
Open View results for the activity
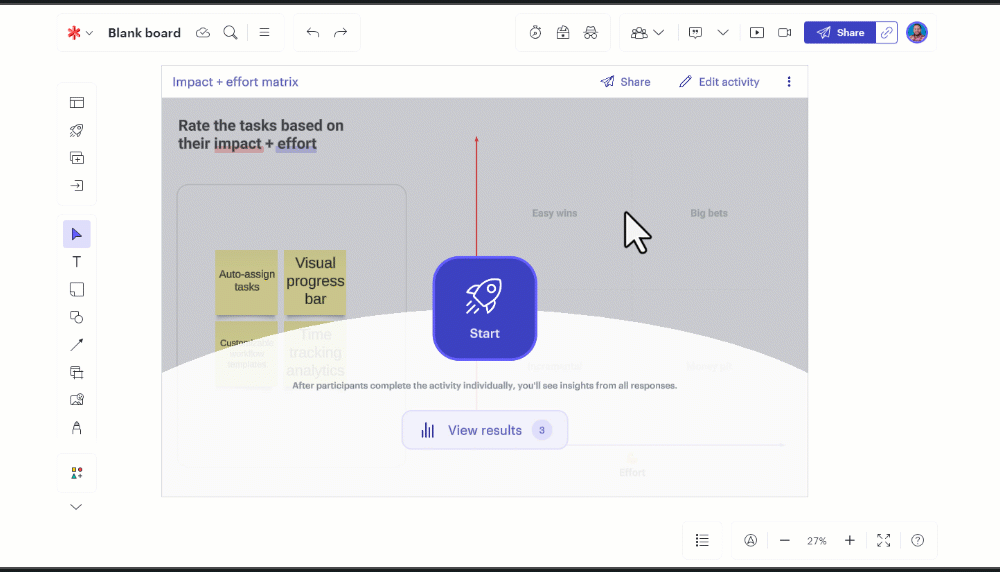pyautogui.click(x=485, y=430)
